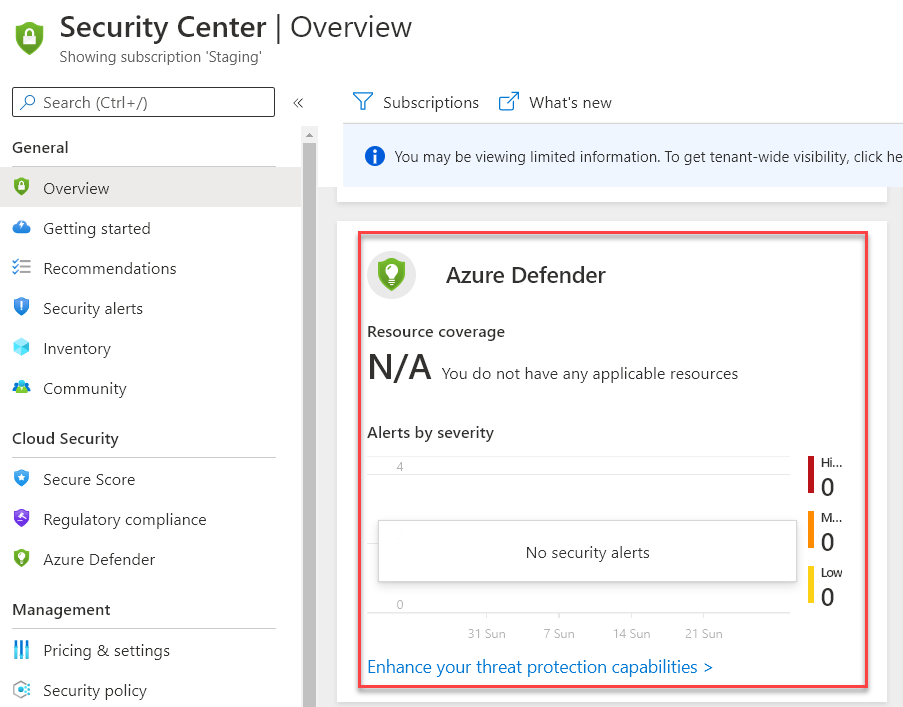Click the Getting started cloud icon

pos(22,228)
